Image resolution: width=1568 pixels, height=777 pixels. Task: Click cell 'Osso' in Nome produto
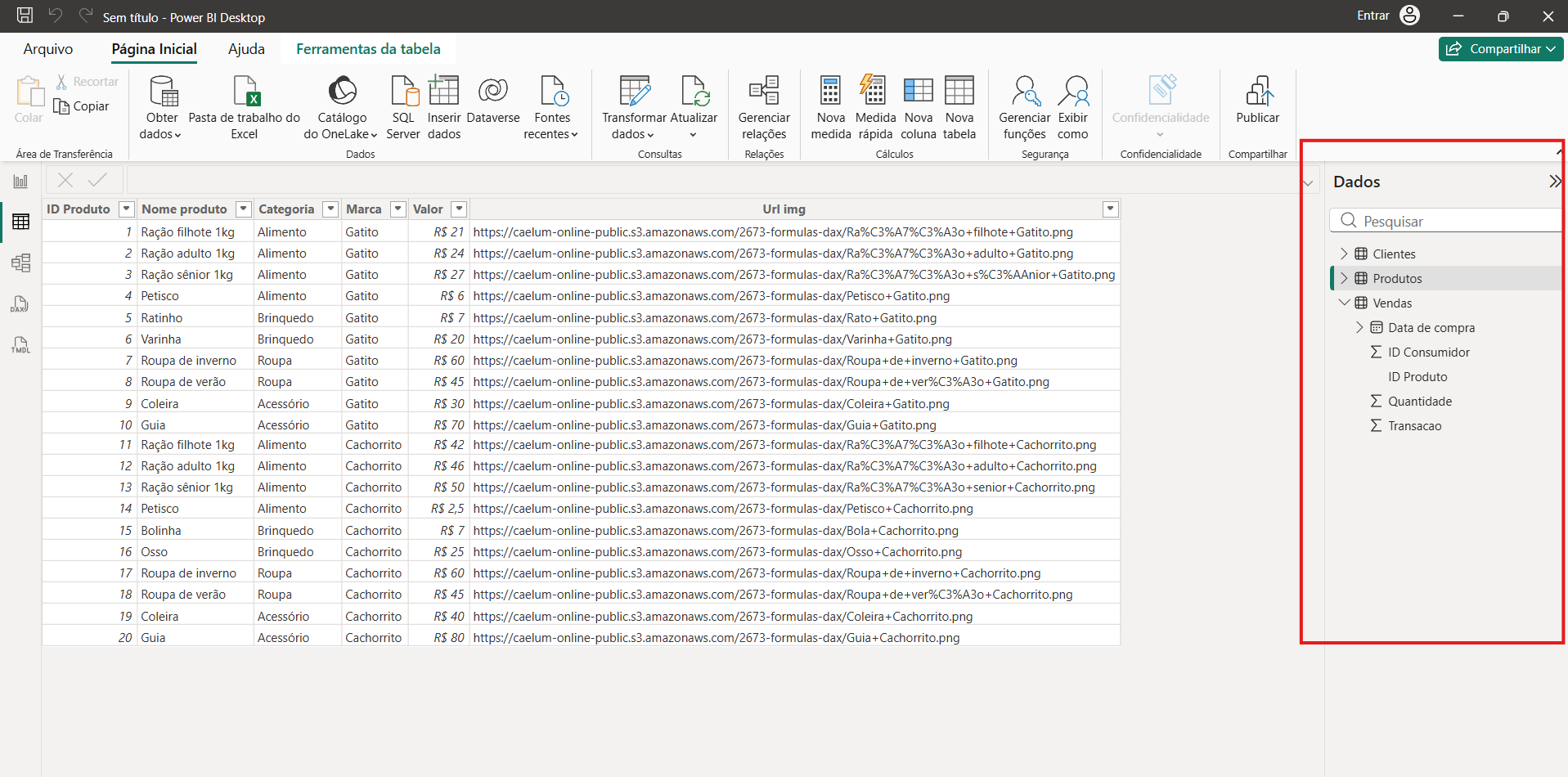[195, 551]
